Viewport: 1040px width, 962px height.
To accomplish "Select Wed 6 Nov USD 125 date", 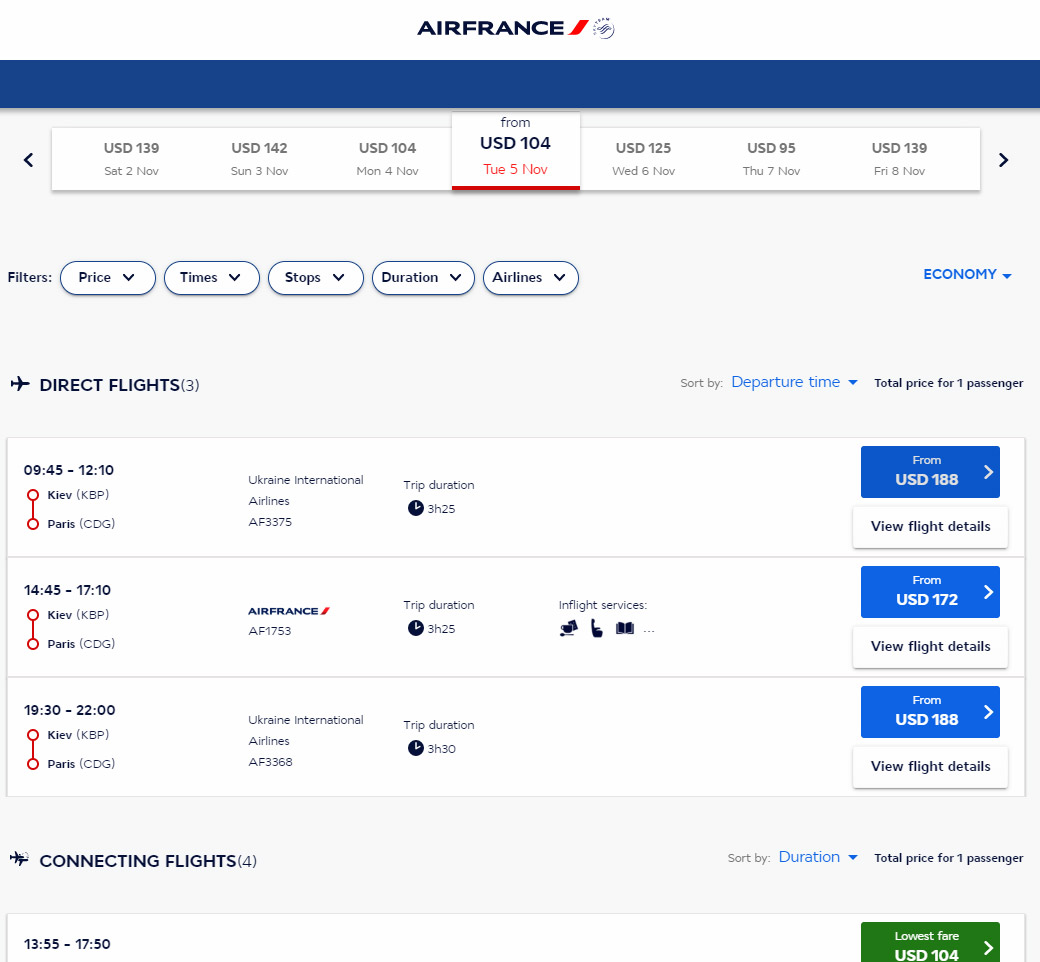I will point(643,159).
